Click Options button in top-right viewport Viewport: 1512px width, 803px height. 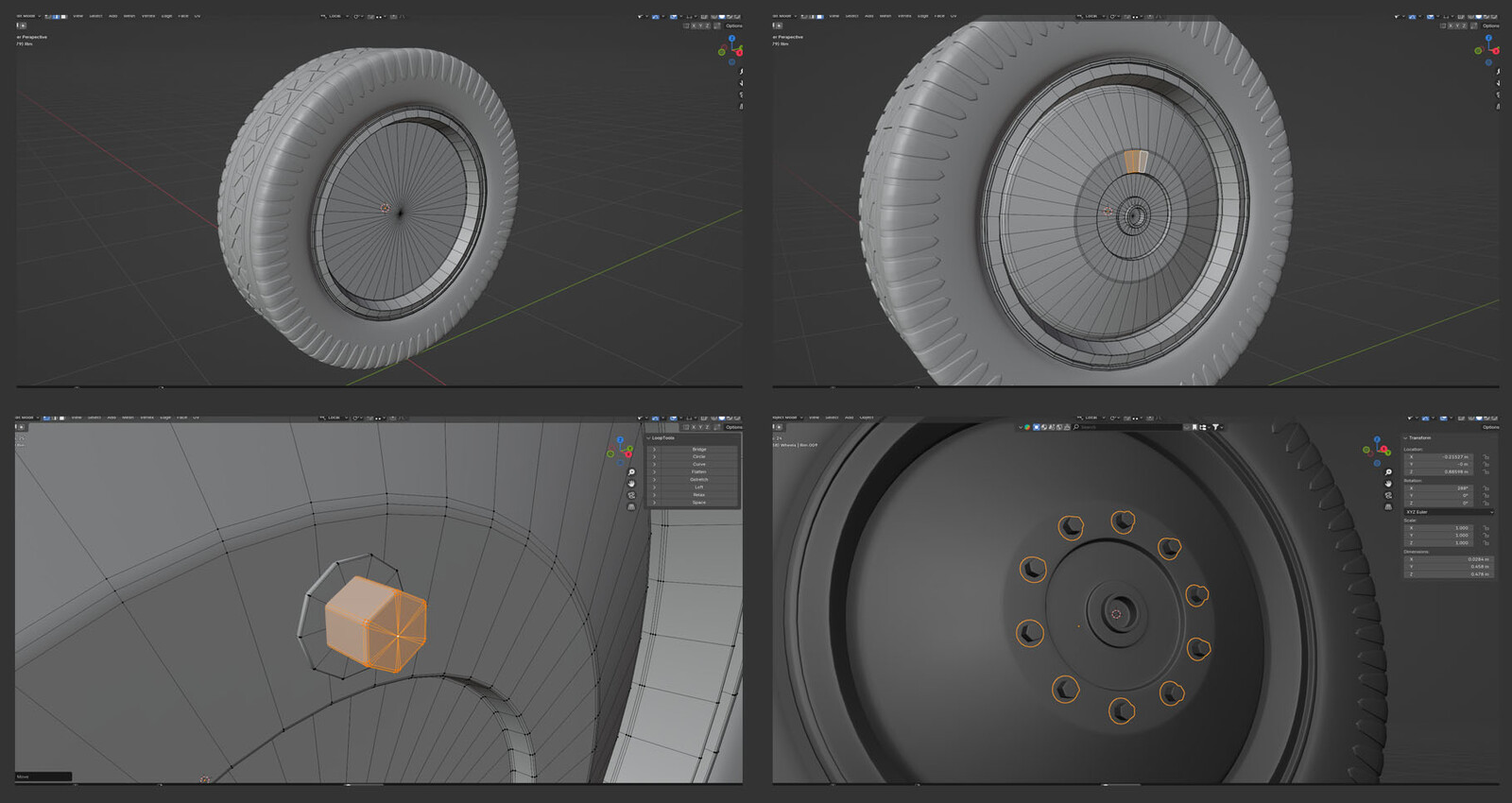[1491, 26]
